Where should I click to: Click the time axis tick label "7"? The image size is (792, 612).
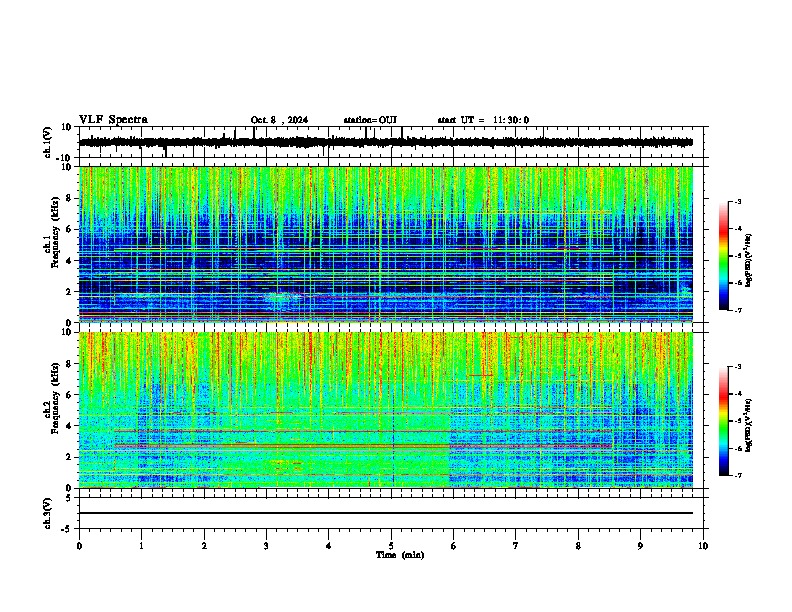pos(516,546)
